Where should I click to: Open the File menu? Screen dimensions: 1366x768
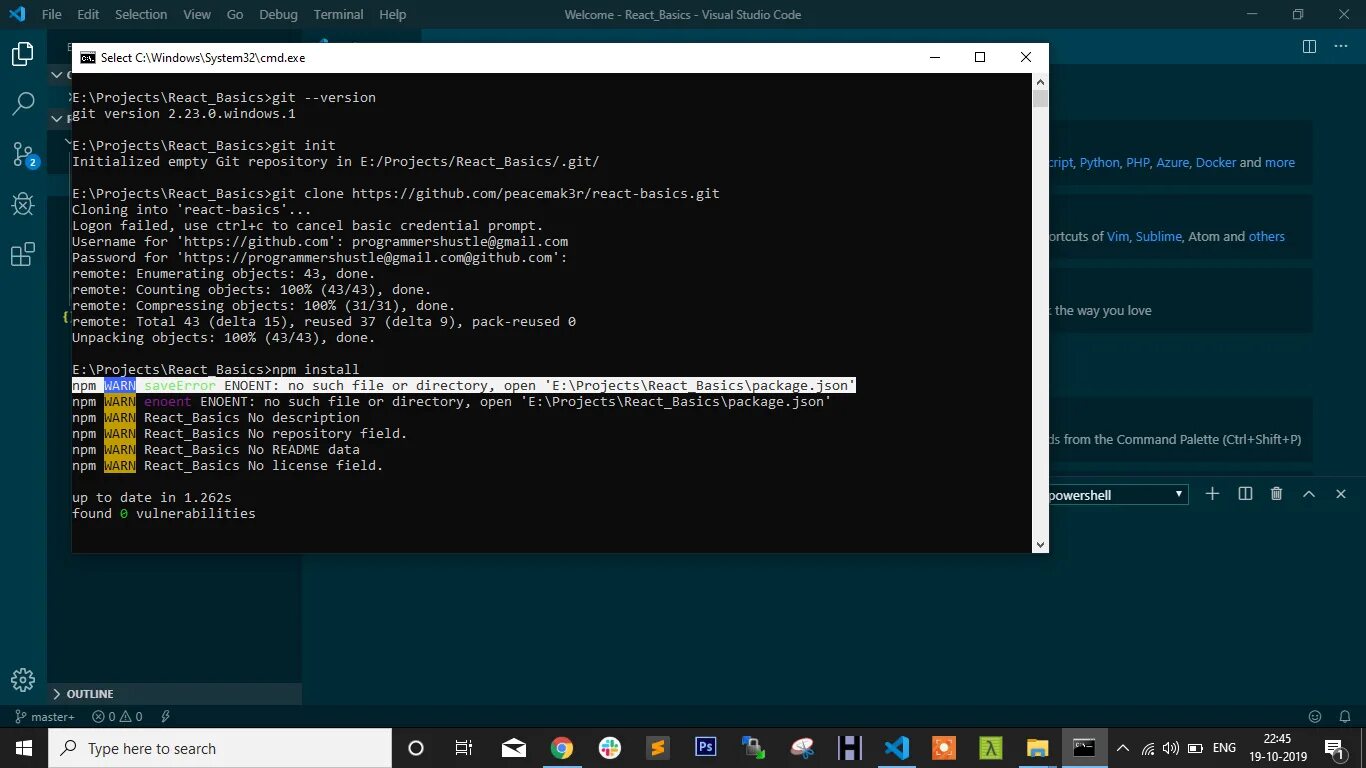52,14
